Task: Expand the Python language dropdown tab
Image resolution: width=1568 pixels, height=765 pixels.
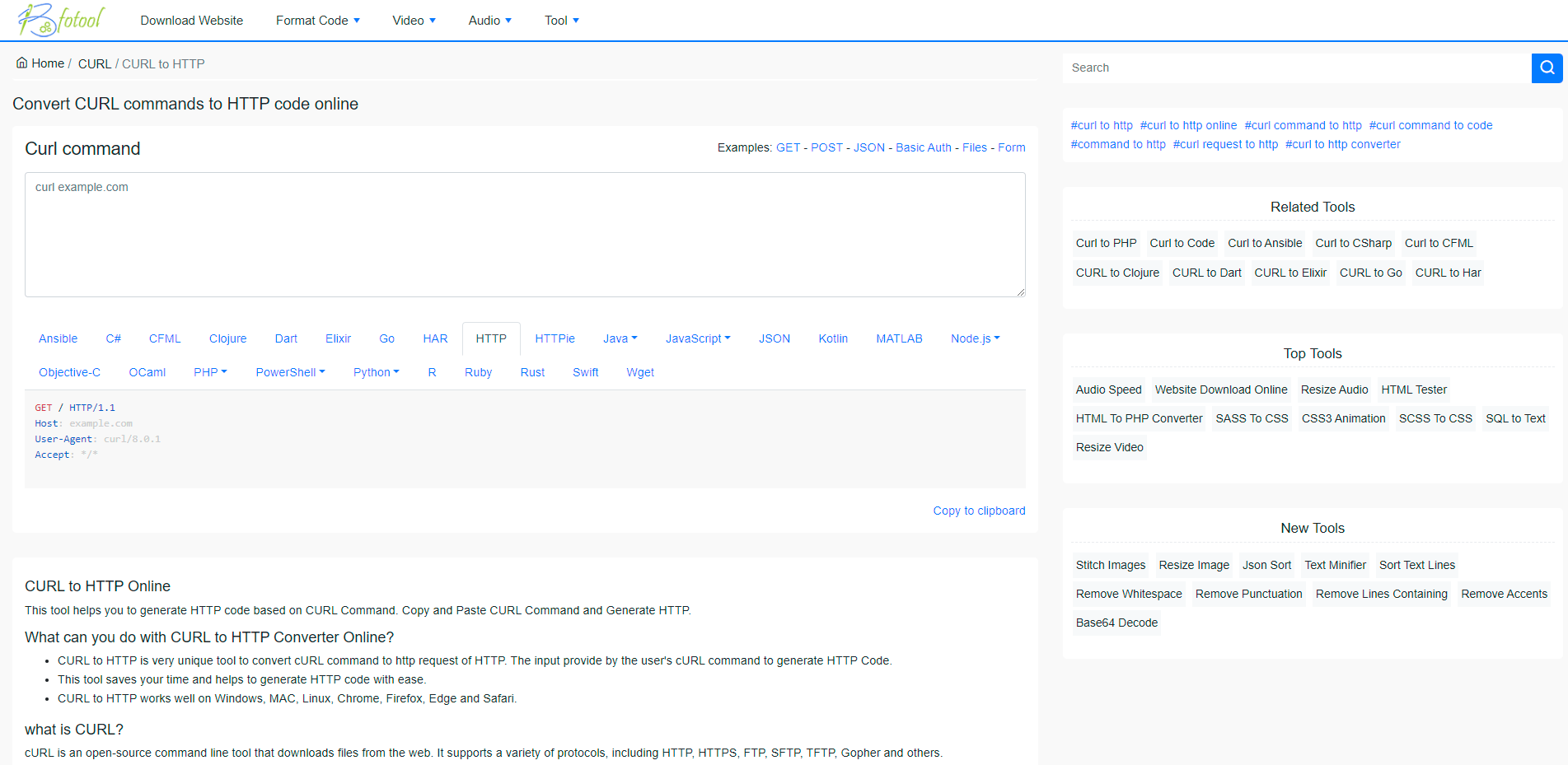Action: click(376, 372)
